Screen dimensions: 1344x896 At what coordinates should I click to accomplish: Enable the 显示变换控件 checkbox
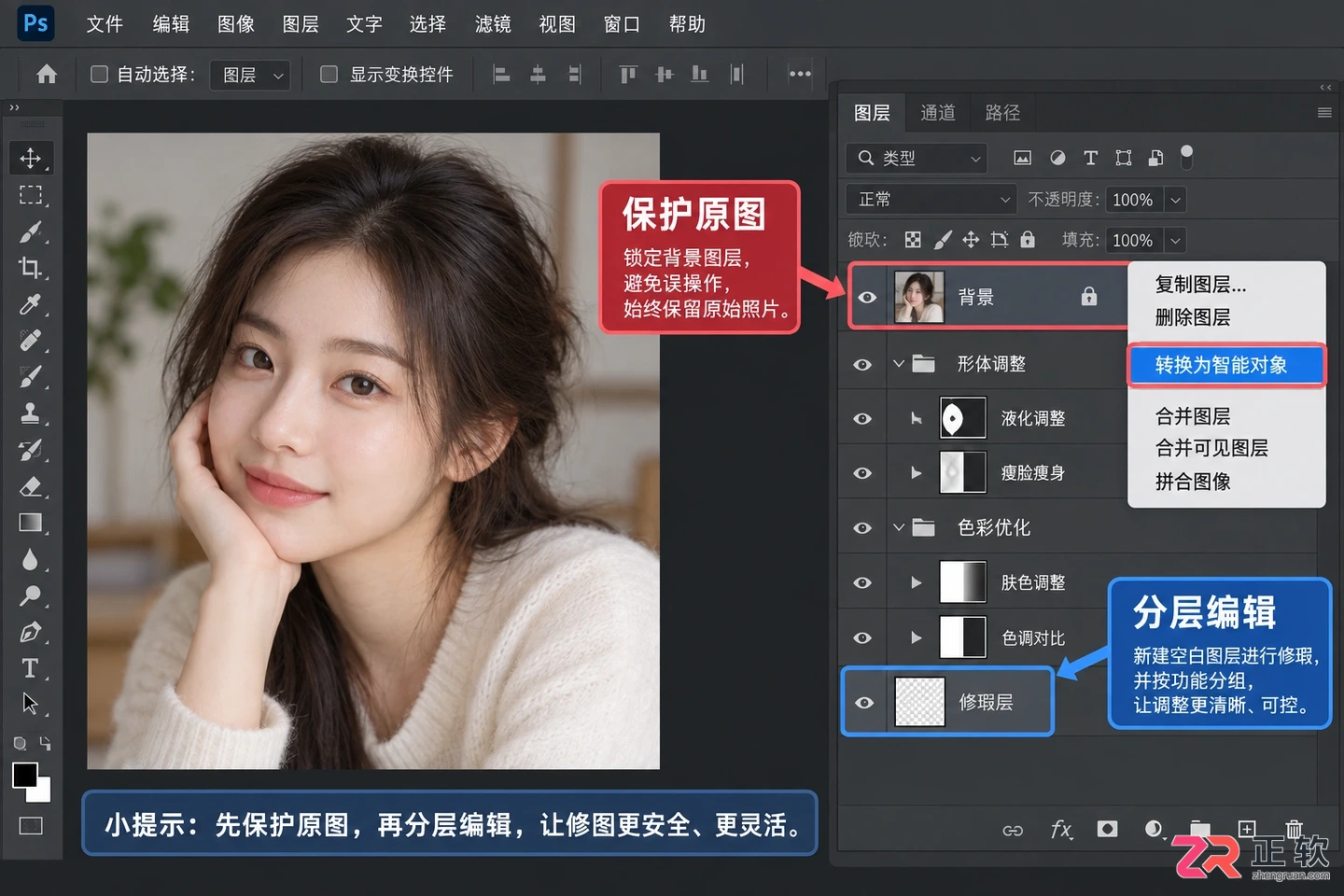point(329,74)
